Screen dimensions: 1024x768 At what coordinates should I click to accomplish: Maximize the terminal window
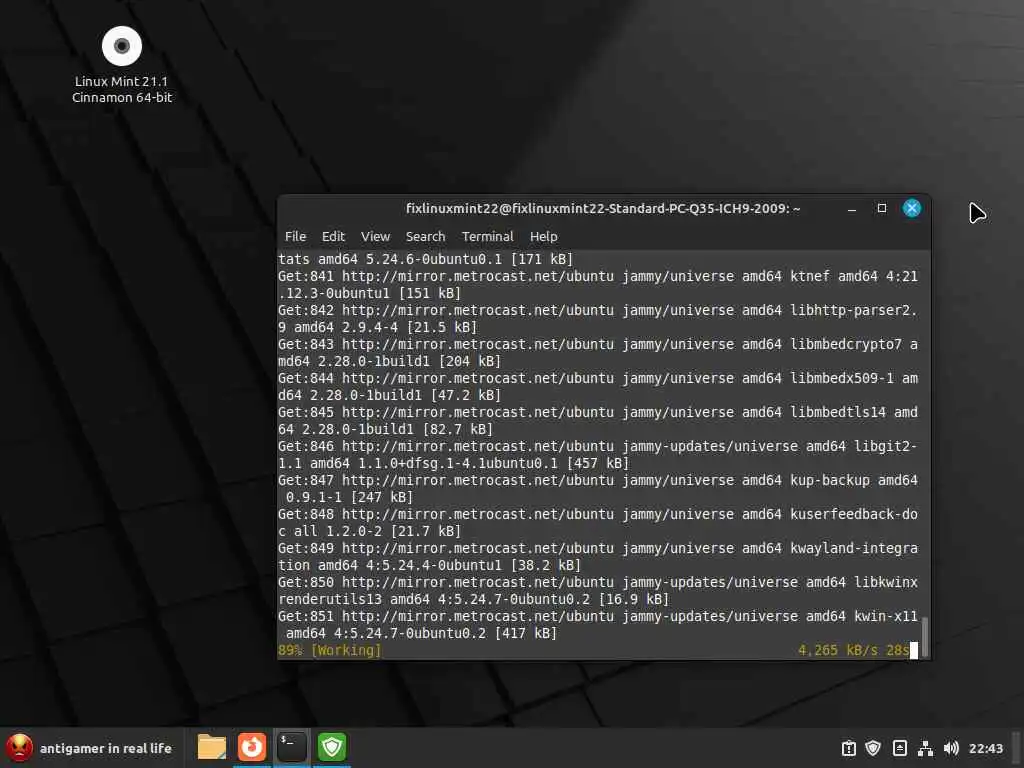(882, 208)
